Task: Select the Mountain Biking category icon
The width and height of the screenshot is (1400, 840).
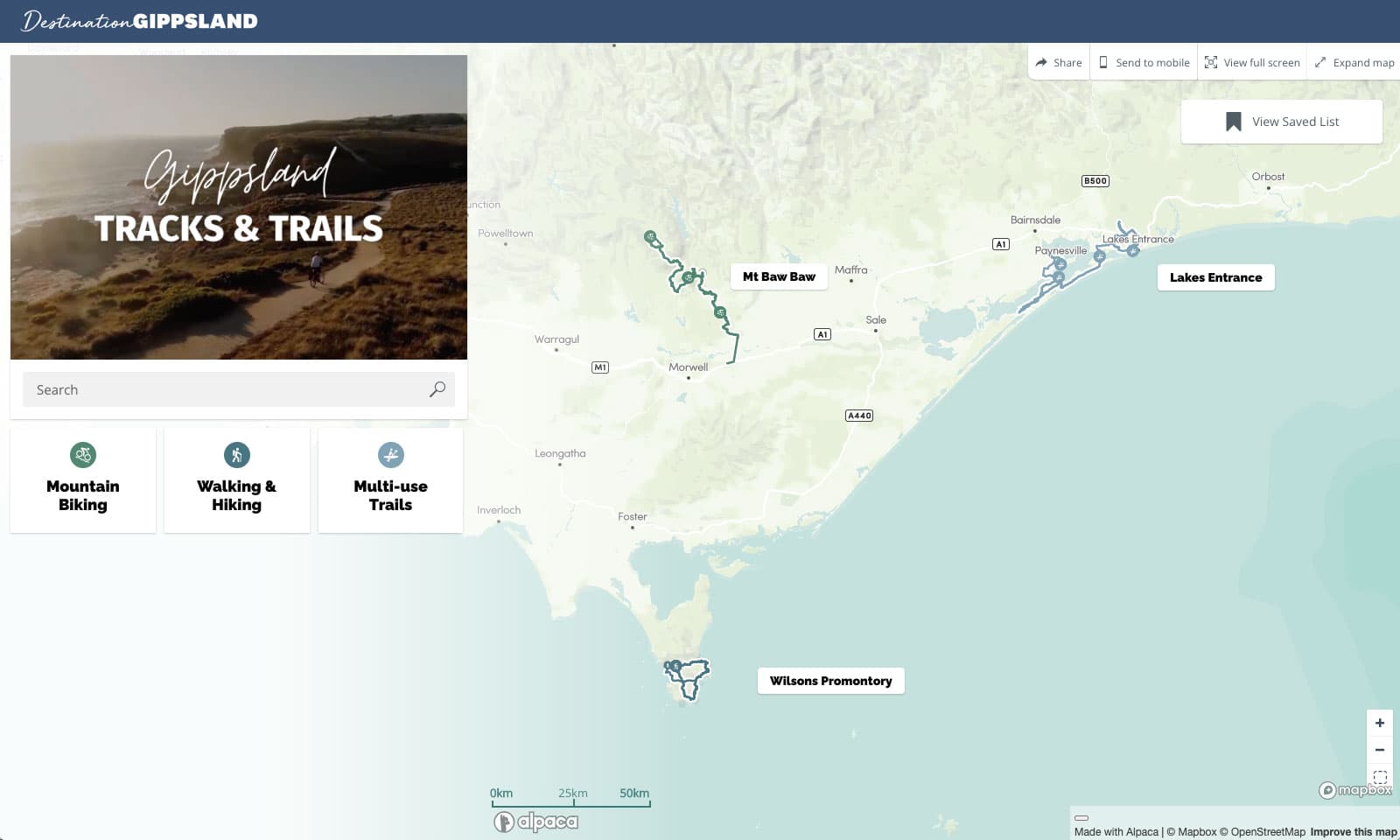Action: (x=82, y=455)
